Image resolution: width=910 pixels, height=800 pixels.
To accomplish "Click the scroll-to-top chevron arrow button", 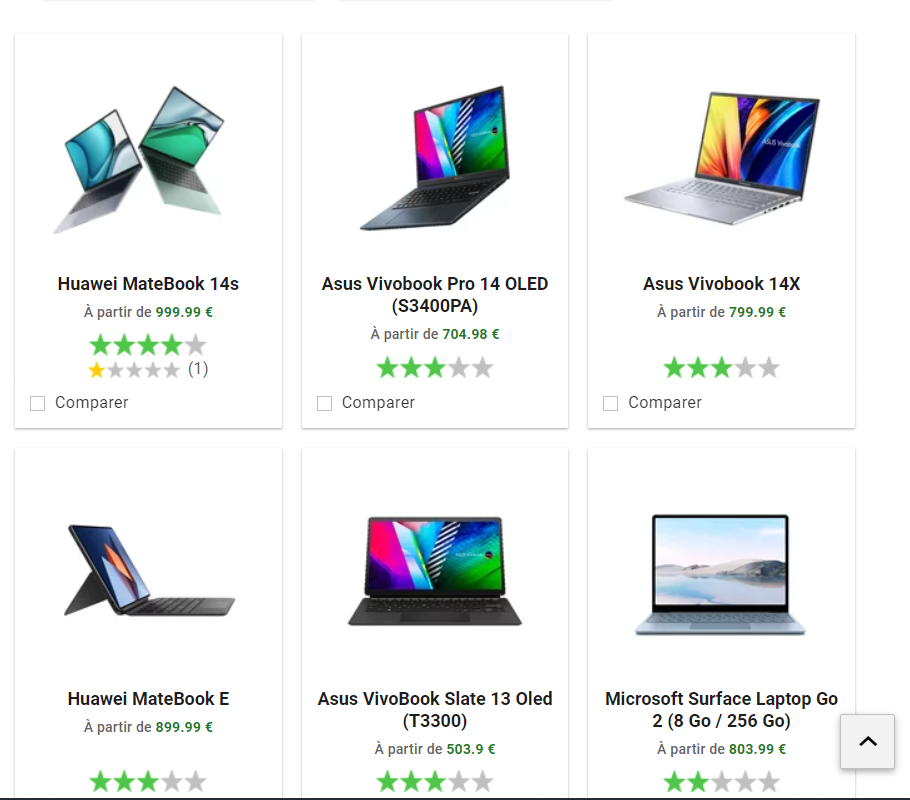I will [867, 741].
